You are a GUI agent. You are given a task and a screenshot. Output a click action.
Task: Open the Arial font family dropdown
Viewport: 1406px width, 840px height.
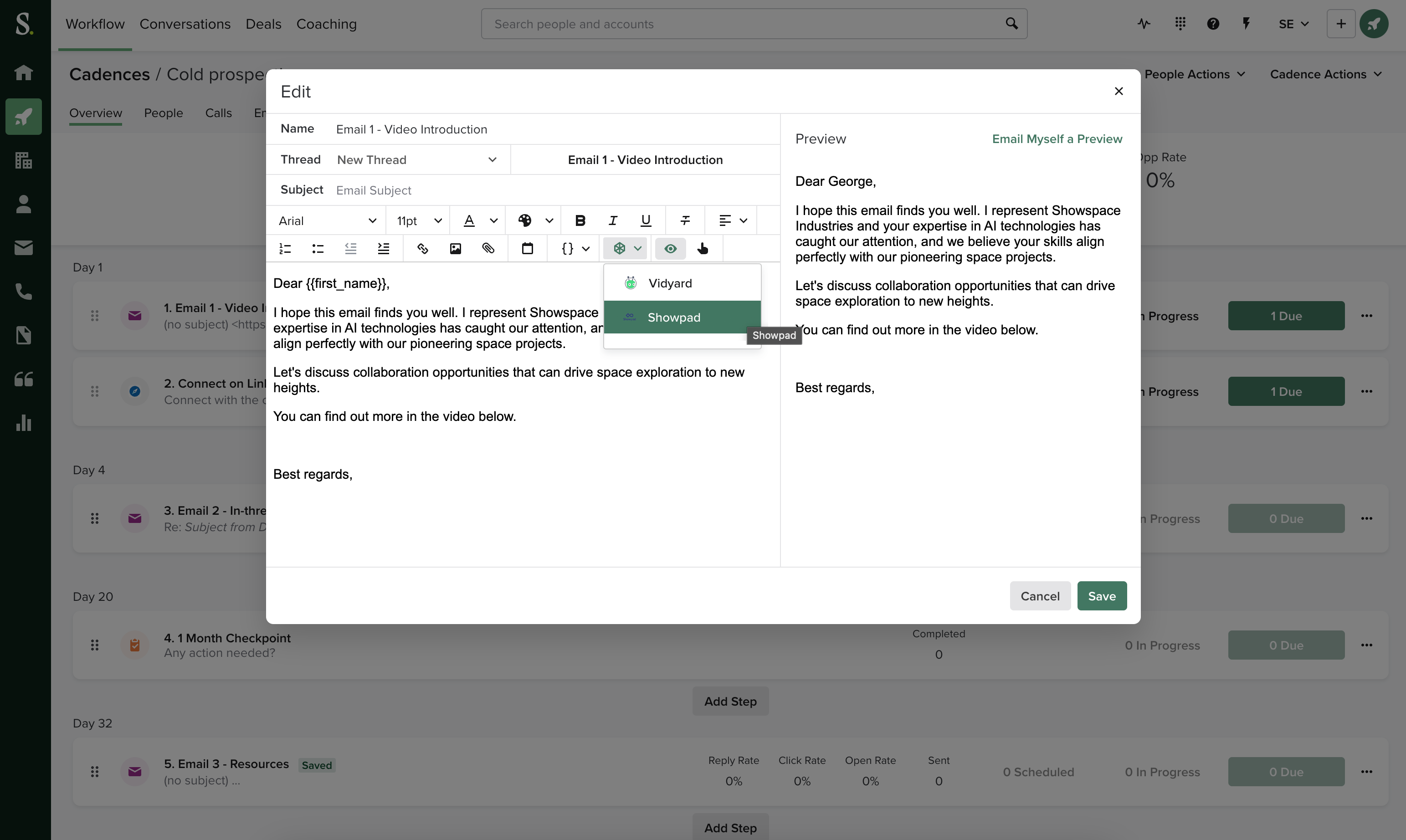327,221
